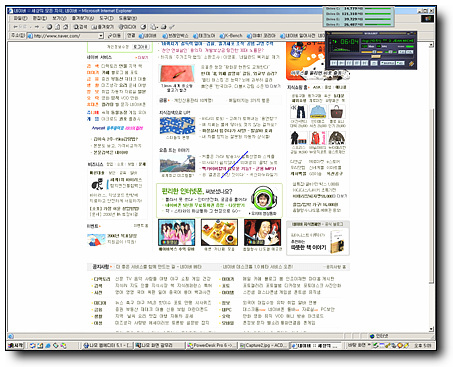Open the Search (검색) toolbar button
The width and height of the screenshot is (453, 367).
[80, 27]
